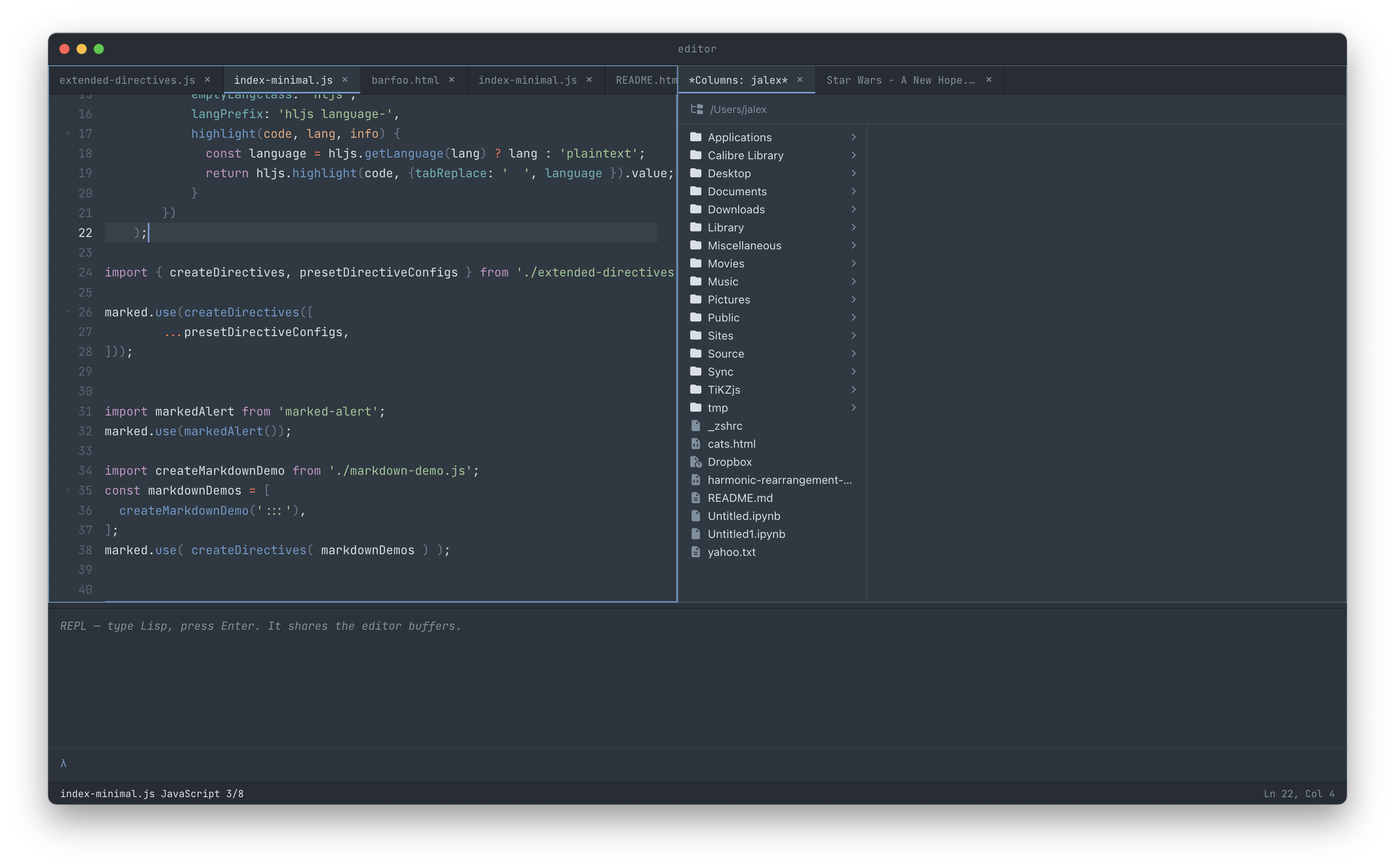Click the harmonic-rearrangement file icon
Image resolution: width=1395 pixels, height=868 pixels.
click(695, 480)
